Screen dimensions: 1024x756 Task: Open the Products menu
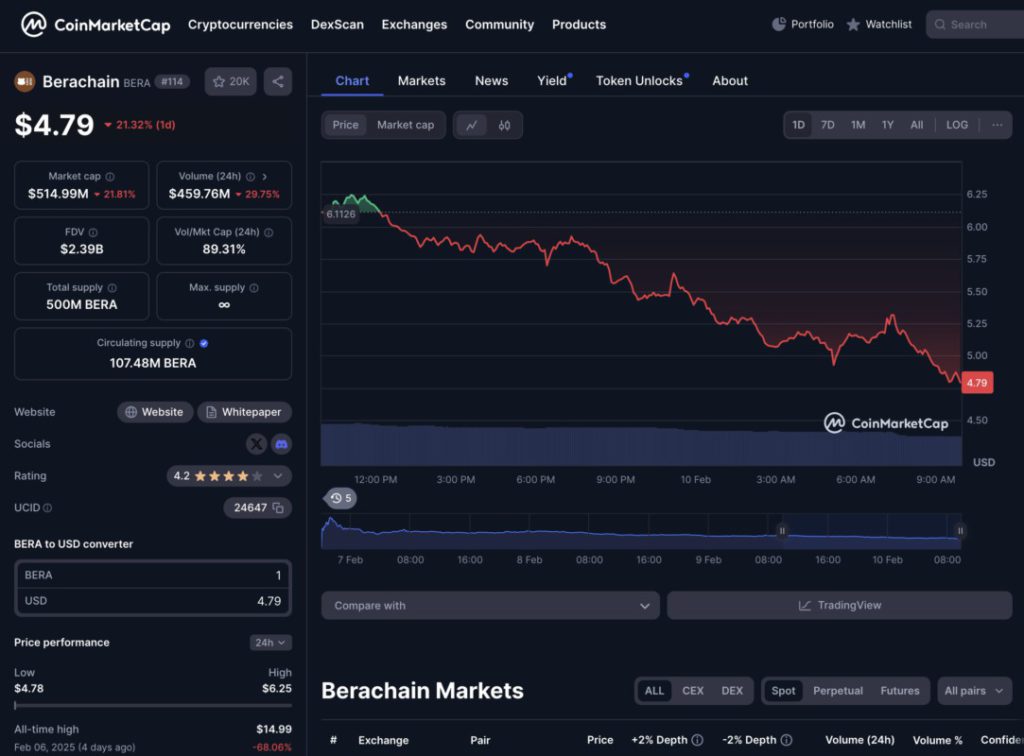click(579, 25)
